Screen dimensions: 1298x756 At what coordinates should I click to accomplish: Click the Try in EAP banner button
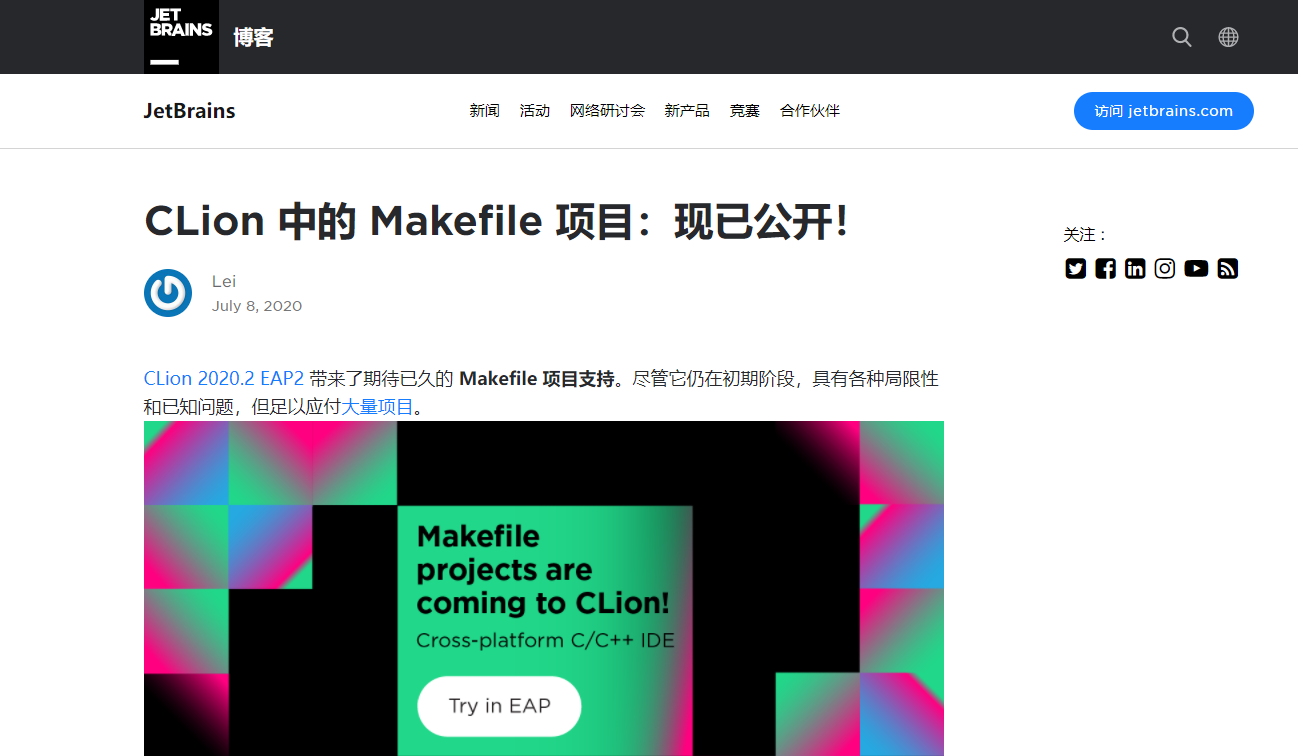click(499, 706)
